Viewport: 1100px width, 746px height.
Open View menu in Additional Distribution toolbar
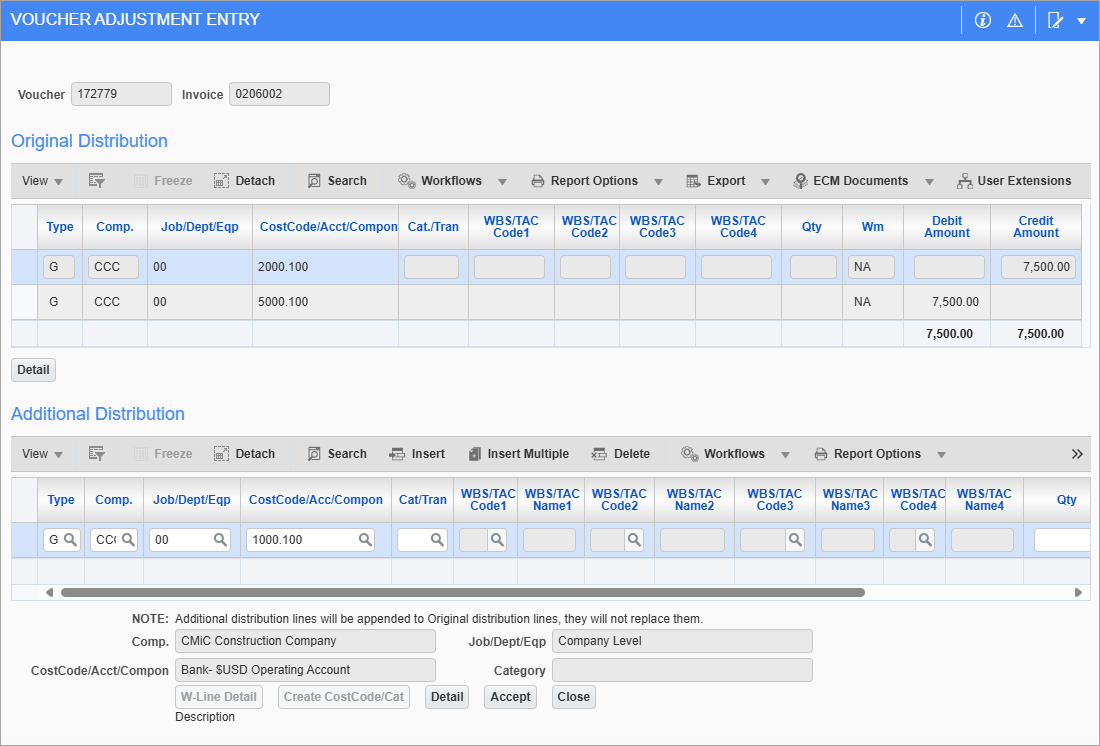click(x=42, y=454)
